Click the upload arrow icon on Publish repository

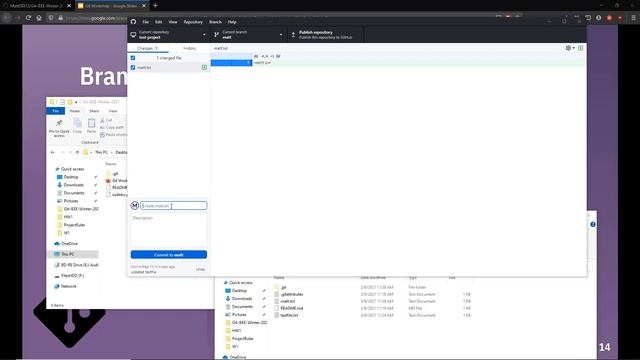coord(293,35)
